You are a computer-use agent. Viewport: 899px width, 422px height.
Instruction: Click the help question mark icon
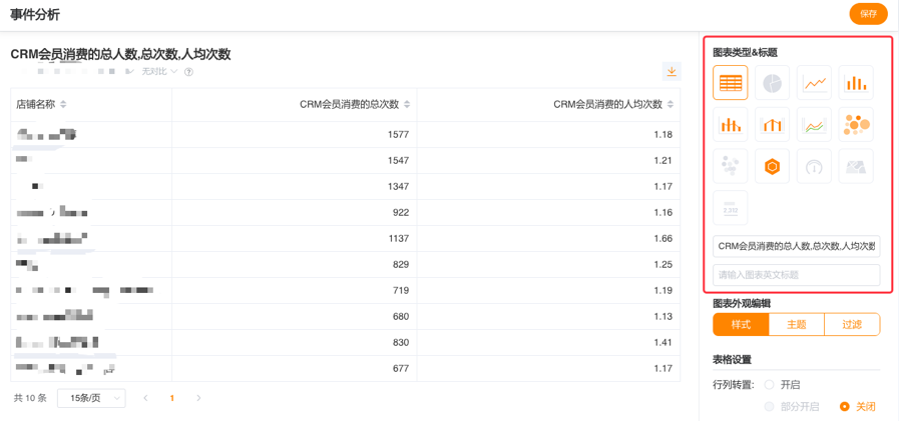(188, 72)
